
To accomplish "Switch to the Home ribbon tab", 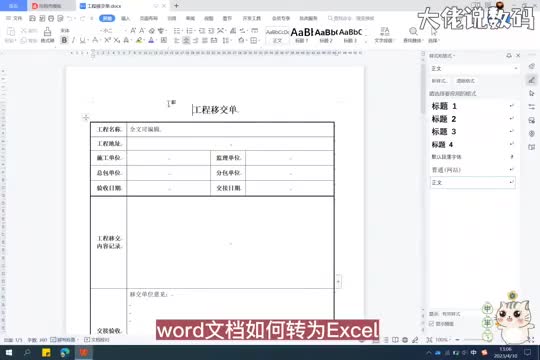I will pos(107,18).
